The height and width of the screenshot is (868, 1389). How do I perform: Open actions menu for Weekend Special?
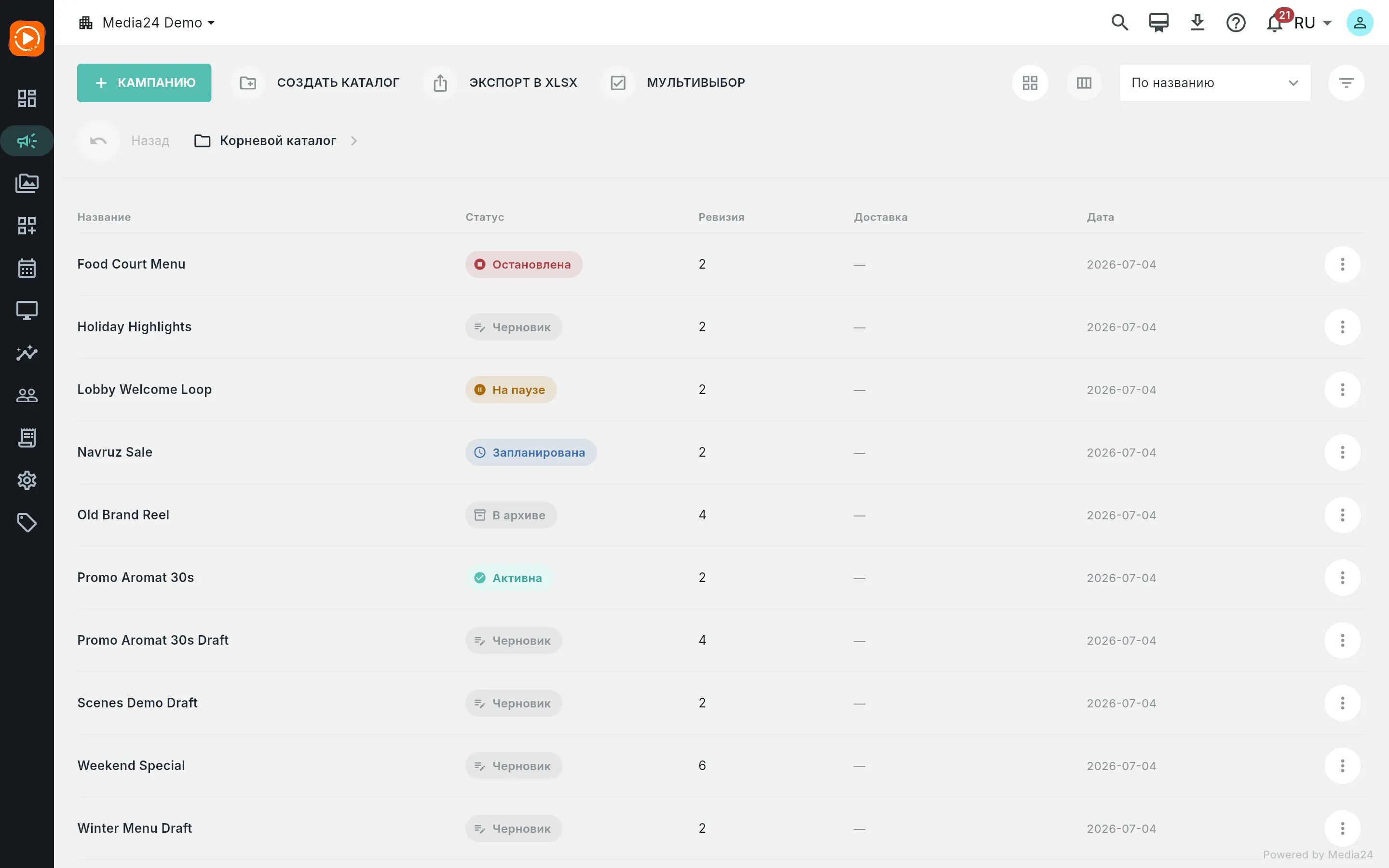click(1343, 766)
